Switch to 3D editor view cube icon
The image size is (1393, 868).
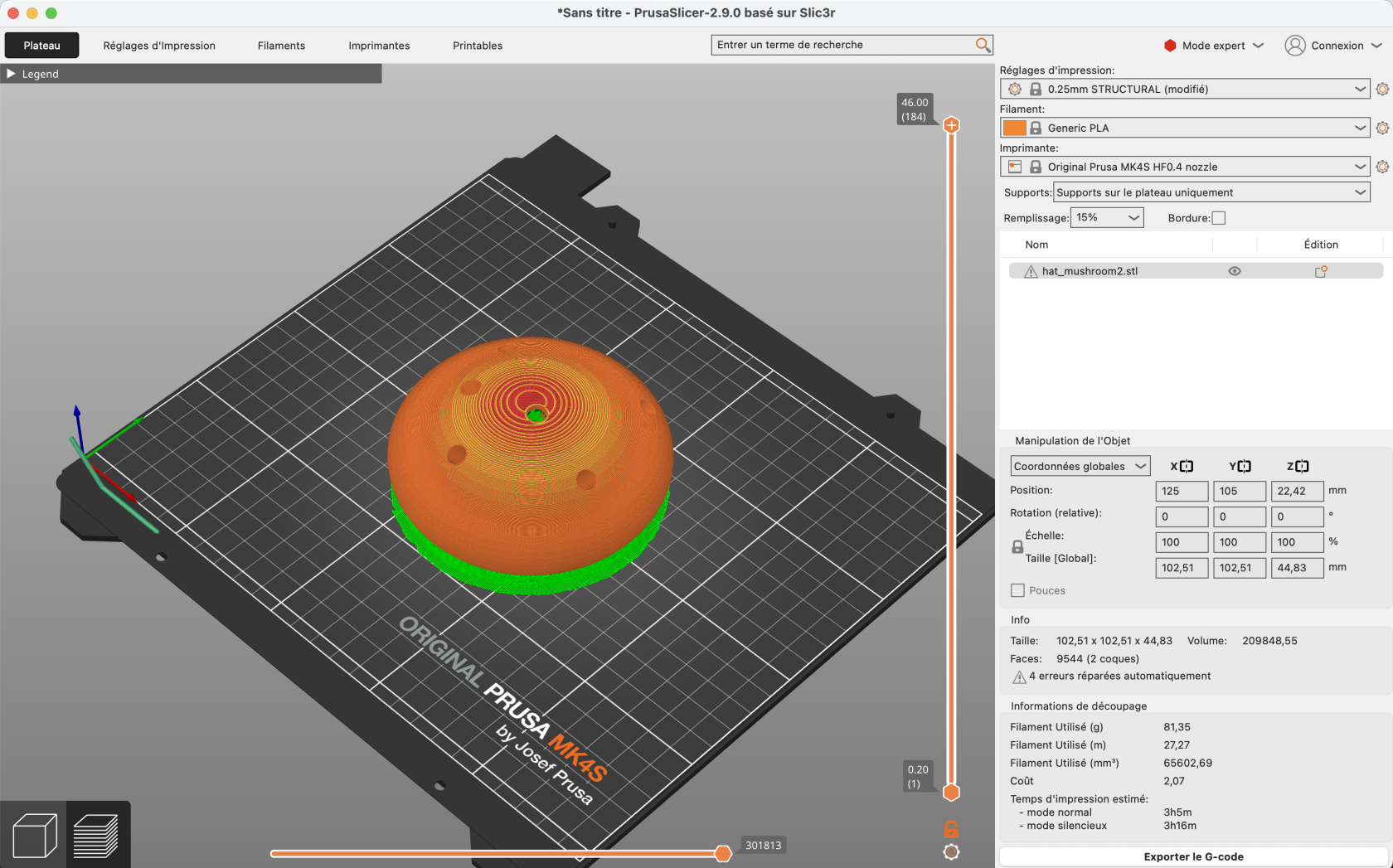[x=35, y=836]
